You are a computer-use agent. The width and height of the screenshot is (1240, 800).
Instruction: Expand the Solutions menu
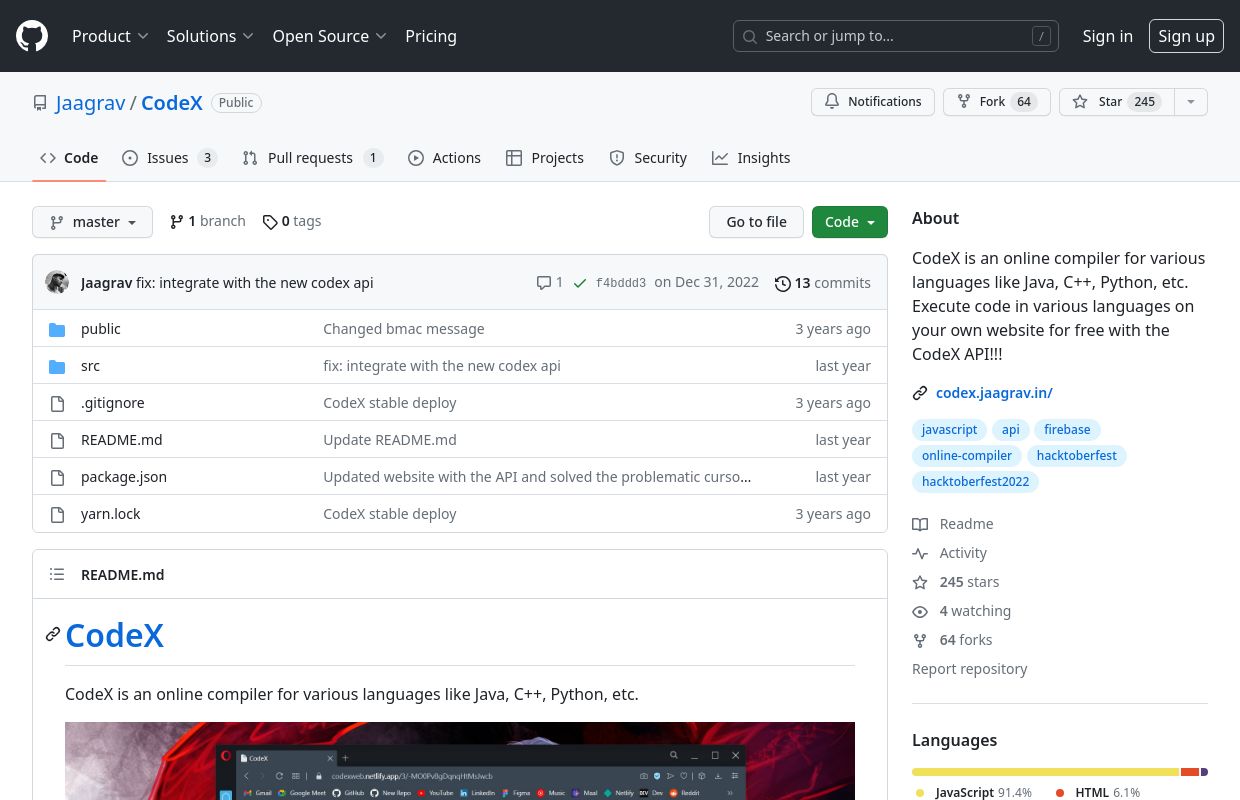pos(210,36)
